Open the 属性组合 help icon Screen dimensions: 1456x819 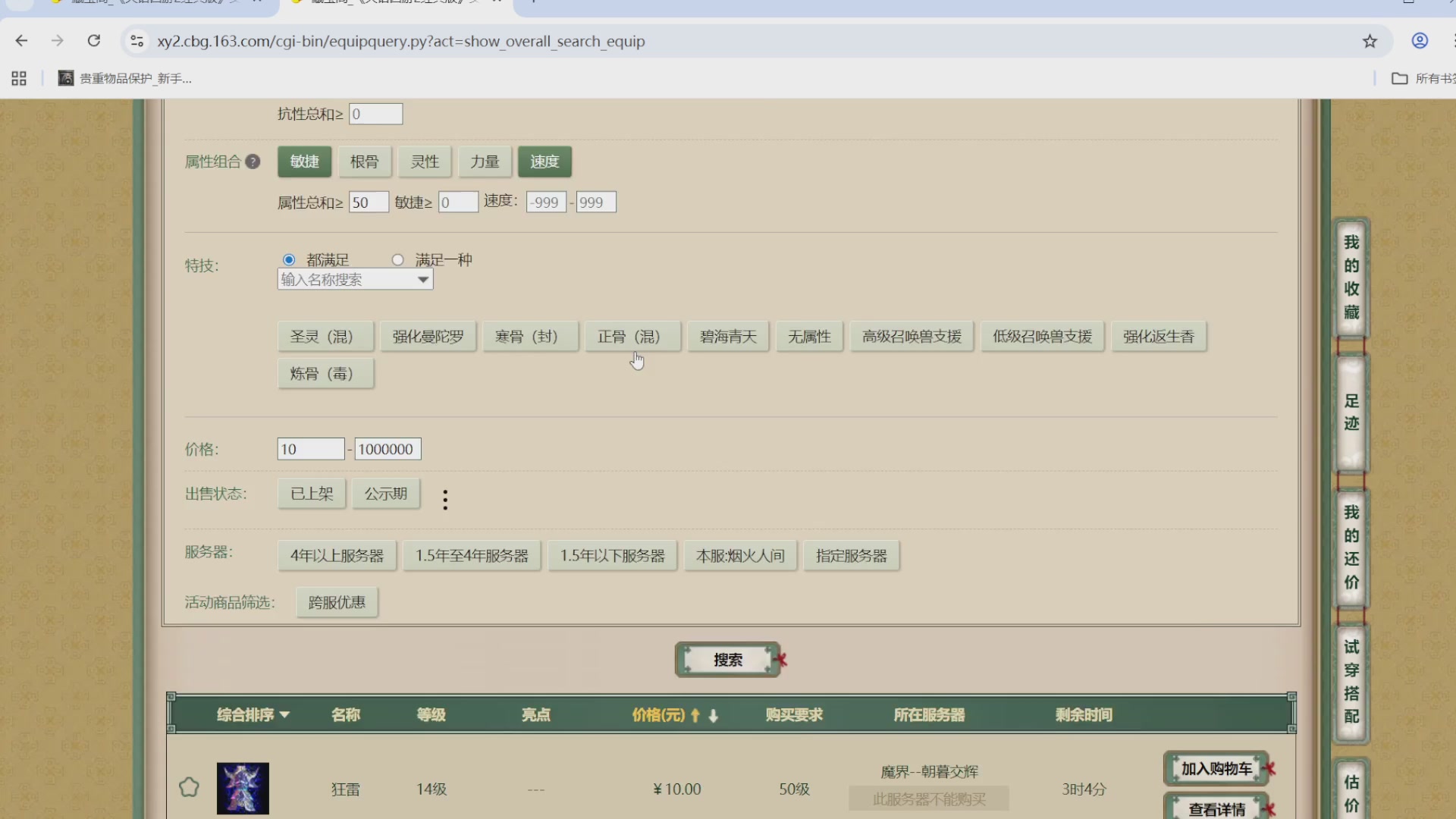point(253,162)
